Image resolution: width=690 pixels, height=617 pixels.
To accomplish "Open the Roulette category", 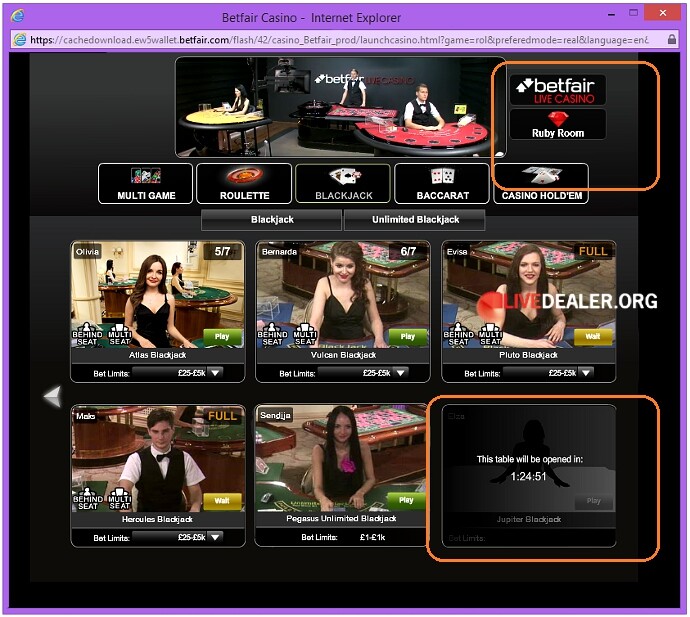I will coord(244,184).
